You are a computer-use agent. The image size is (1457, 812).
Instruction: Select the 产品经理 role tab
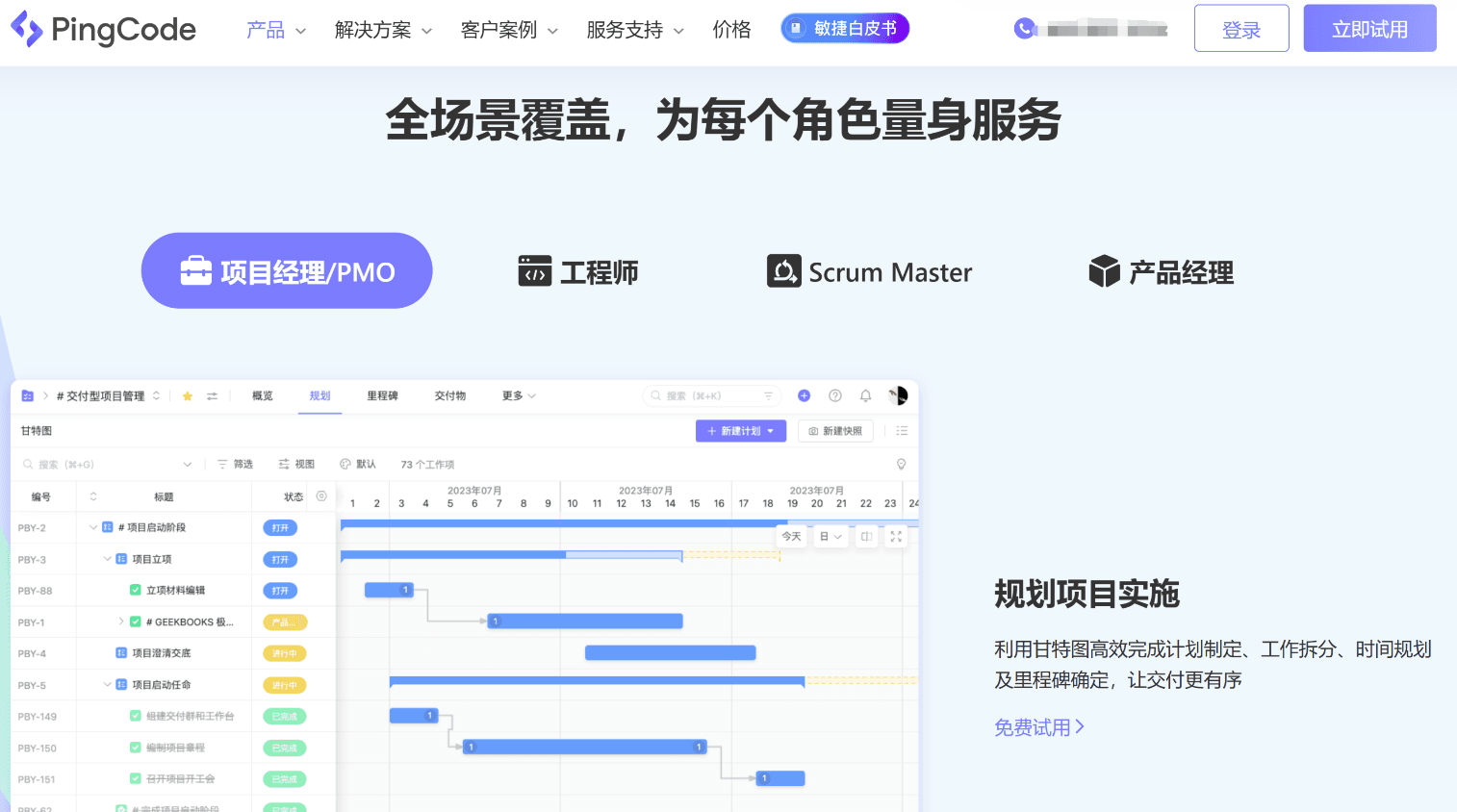coord(1161,272)
